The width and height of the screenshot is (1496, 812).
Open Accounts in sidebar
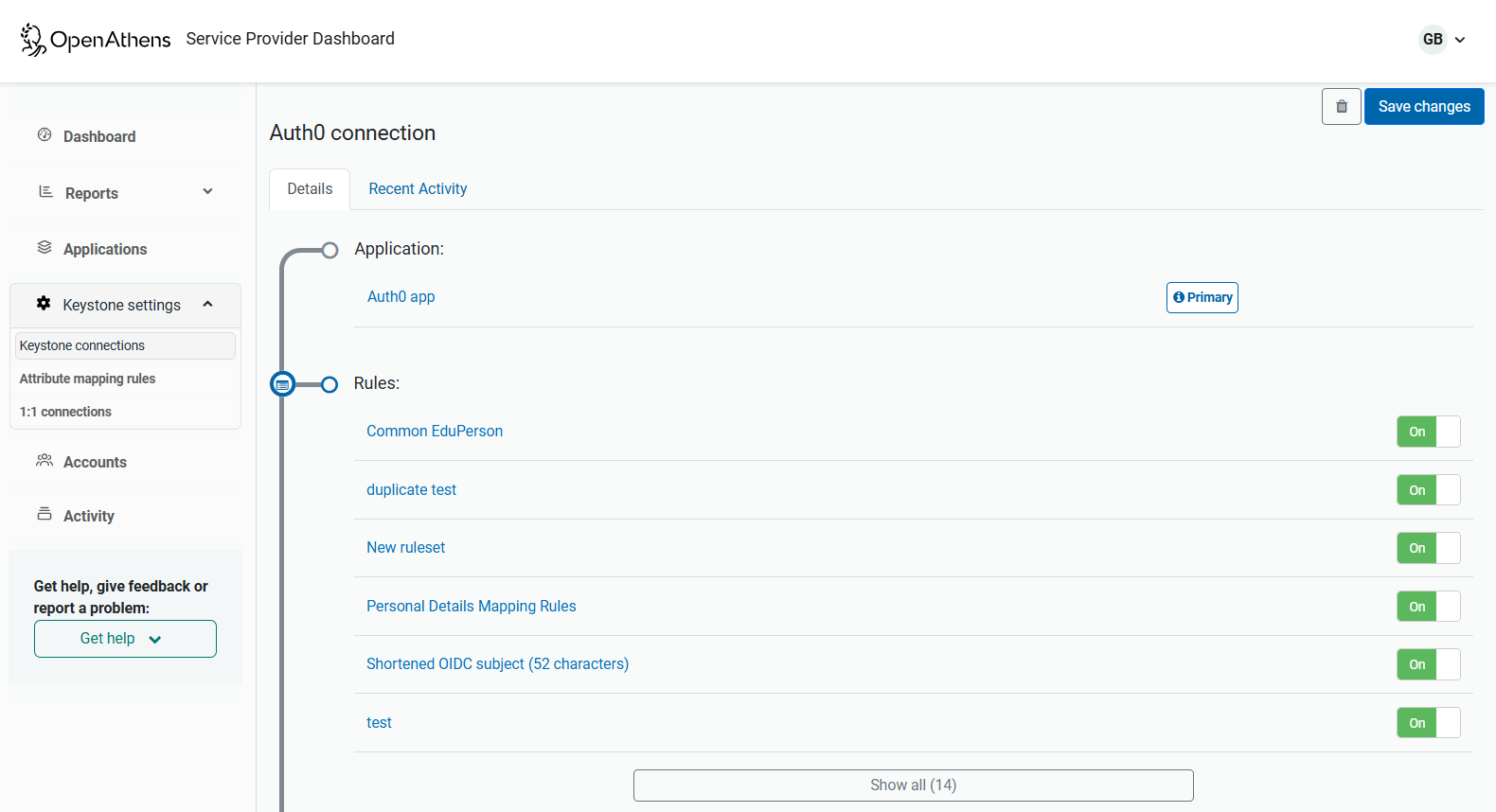point(95,462)
